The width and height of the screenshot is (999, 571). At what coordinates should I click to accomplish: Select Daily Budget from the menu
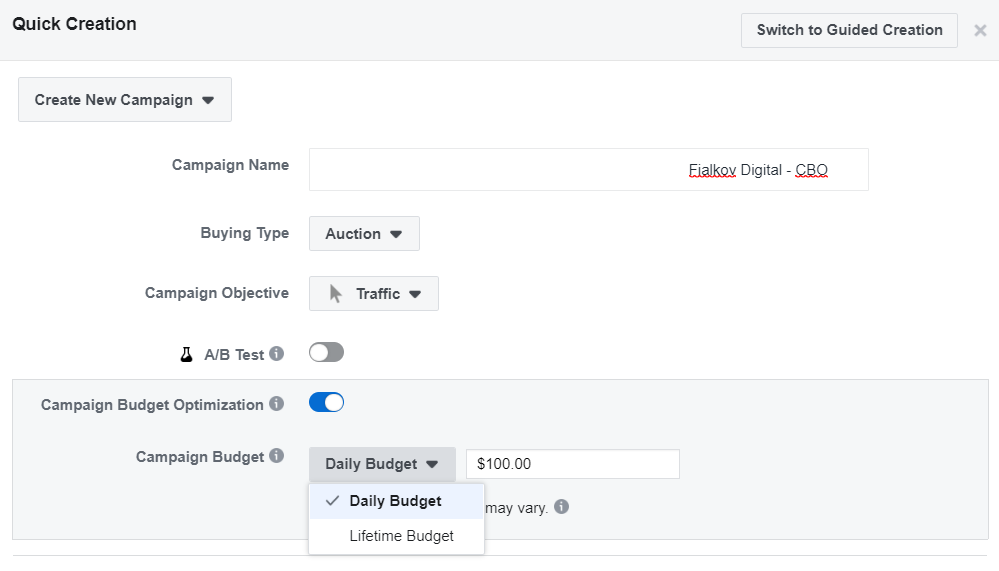tap(396, 501)
